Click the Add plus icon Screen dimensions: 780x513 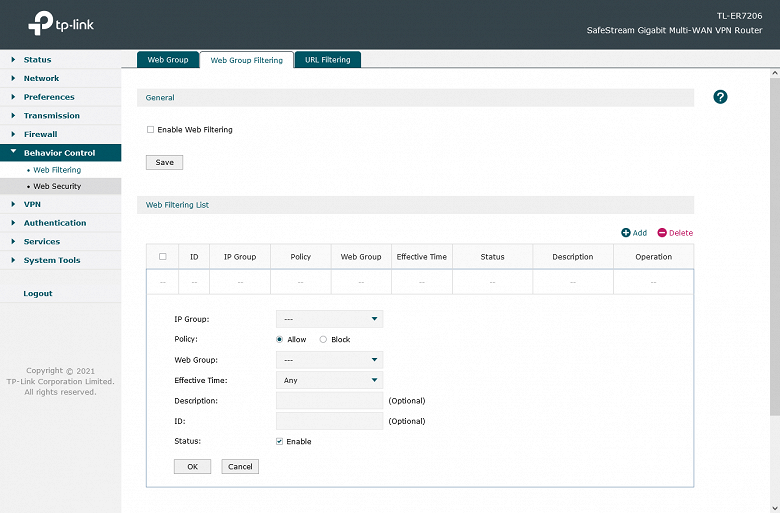point(625,233)
